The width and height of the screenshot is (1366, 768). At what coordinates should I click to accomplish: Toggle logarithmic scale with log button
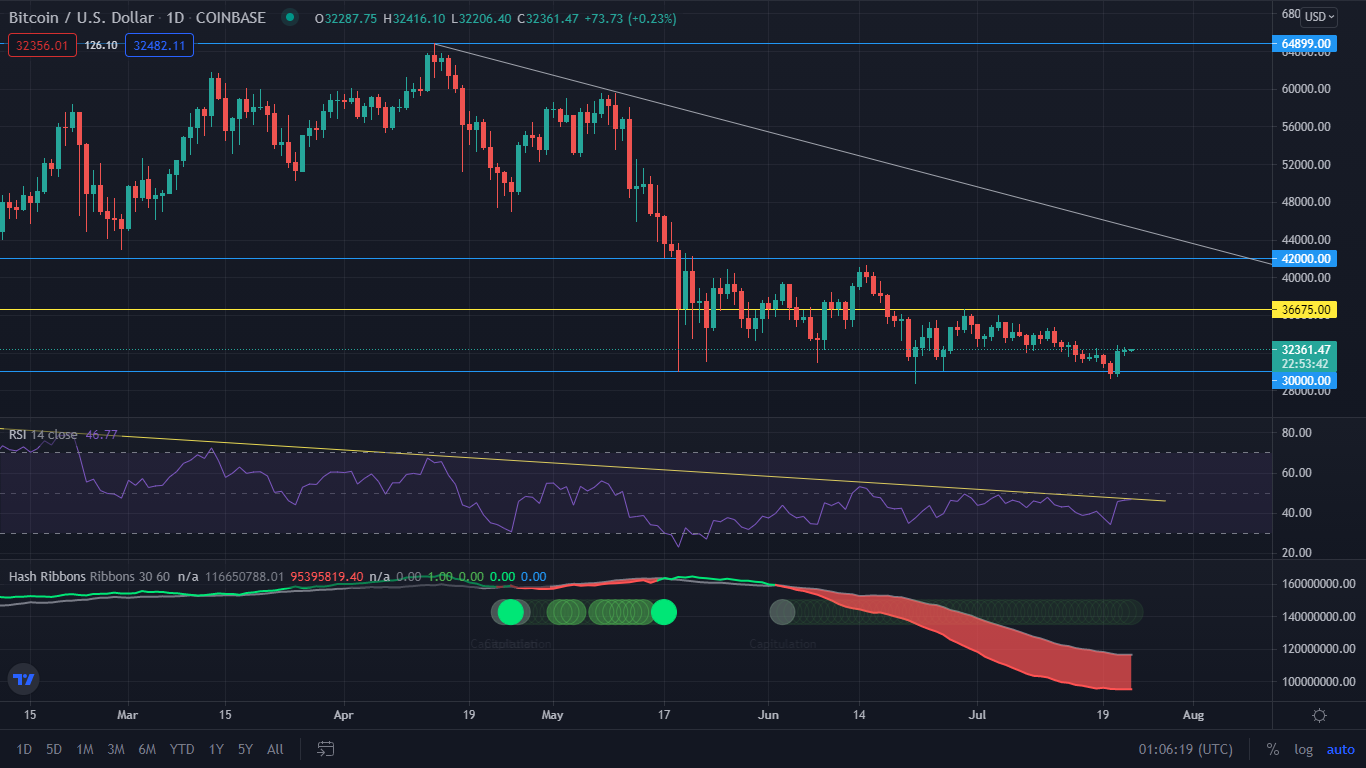[1303, 749]
